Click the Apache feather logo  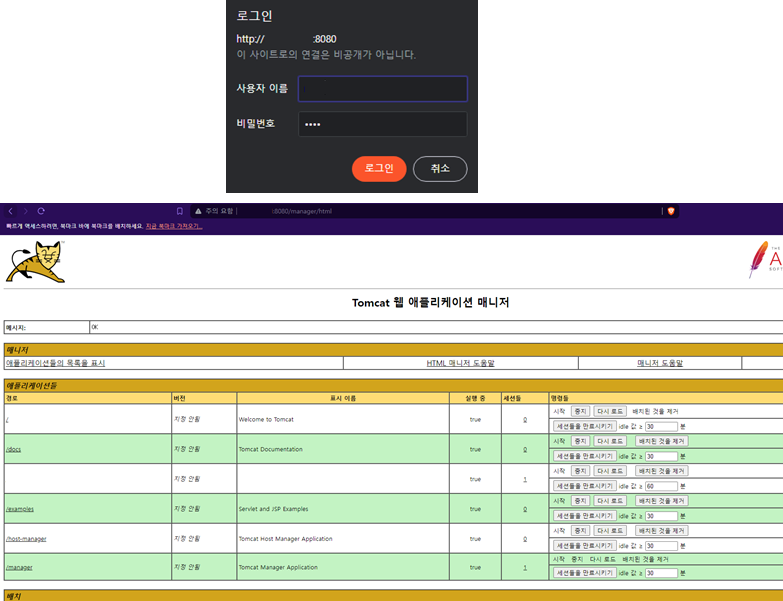click(765, 259)
